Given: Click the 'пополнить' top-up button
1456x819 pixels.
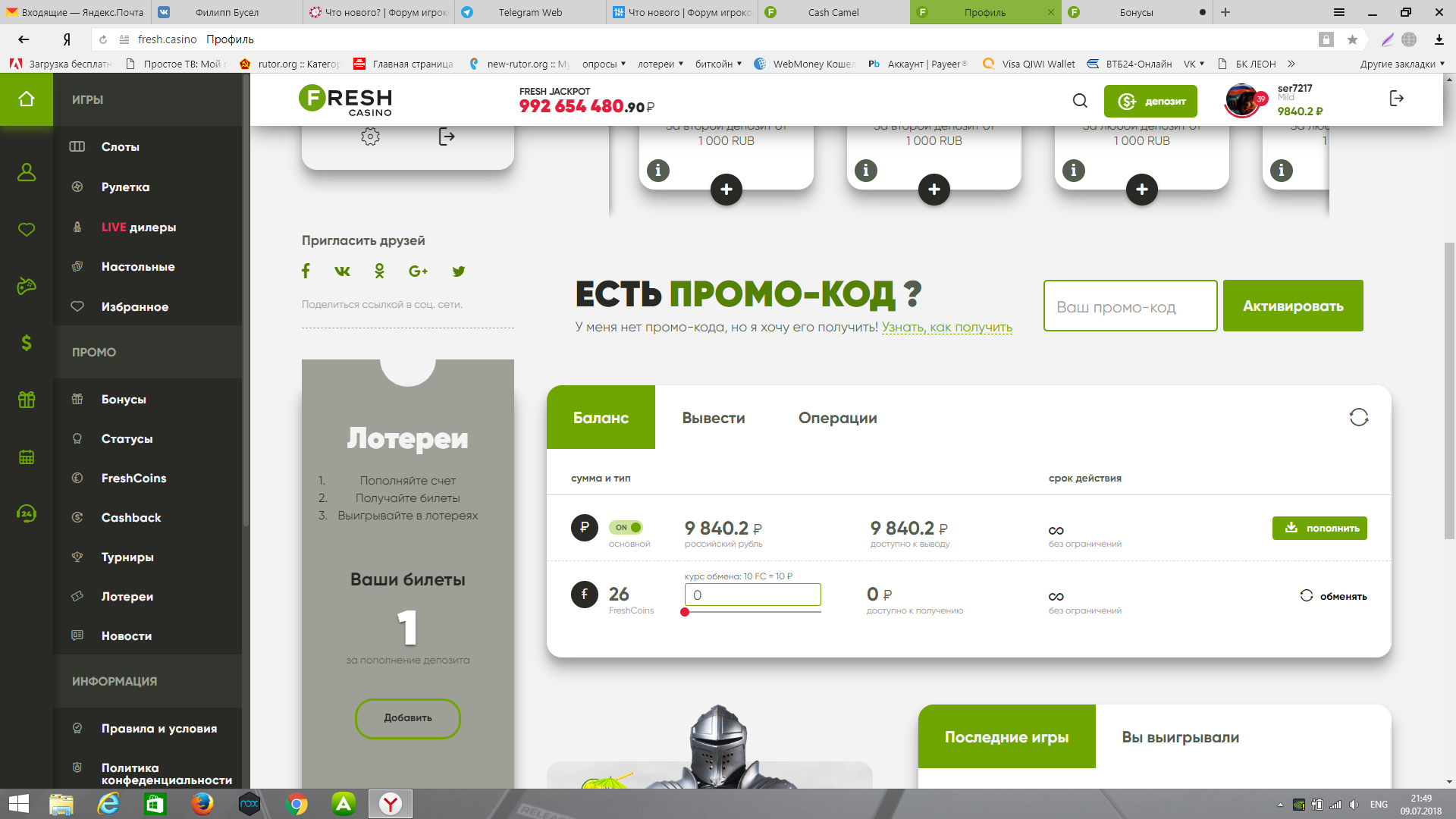Looking at the screenshot, I should point(1319,528).
